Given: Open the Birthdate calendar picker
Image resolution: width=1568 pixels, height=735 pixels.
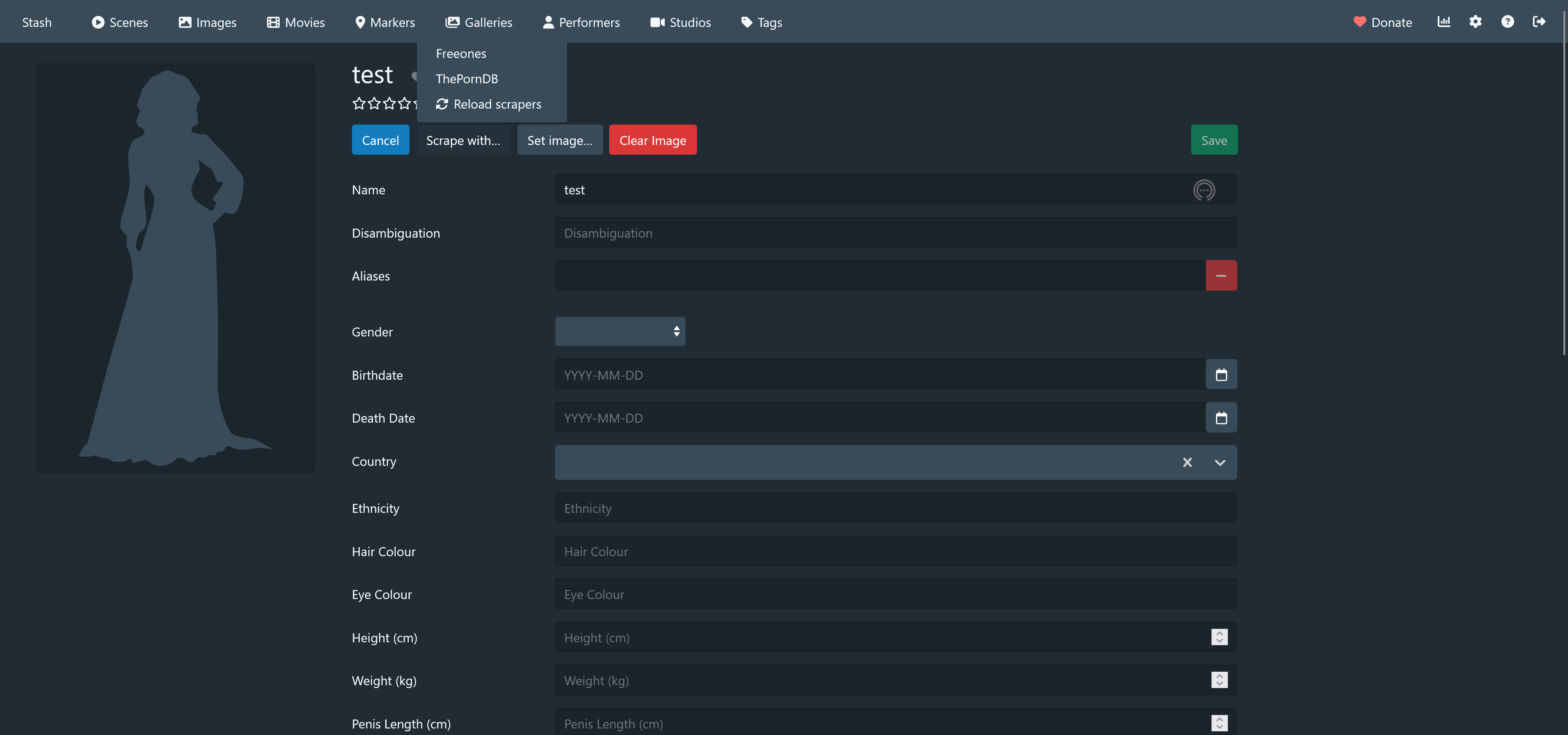Looking at the screenshot, I should 1221,374.
